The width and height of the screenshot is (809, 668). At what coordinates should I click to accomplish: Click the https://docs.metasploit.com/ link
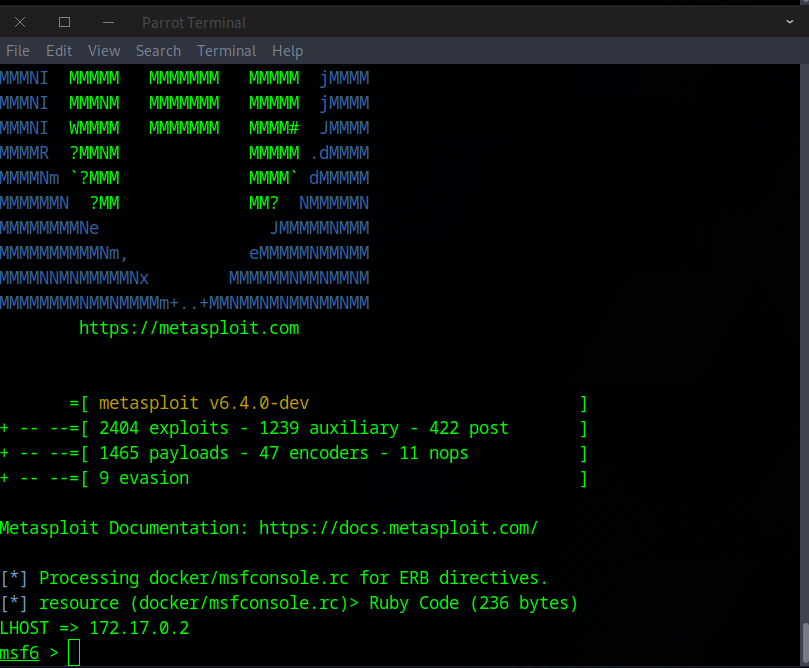(x=398, y=528)
